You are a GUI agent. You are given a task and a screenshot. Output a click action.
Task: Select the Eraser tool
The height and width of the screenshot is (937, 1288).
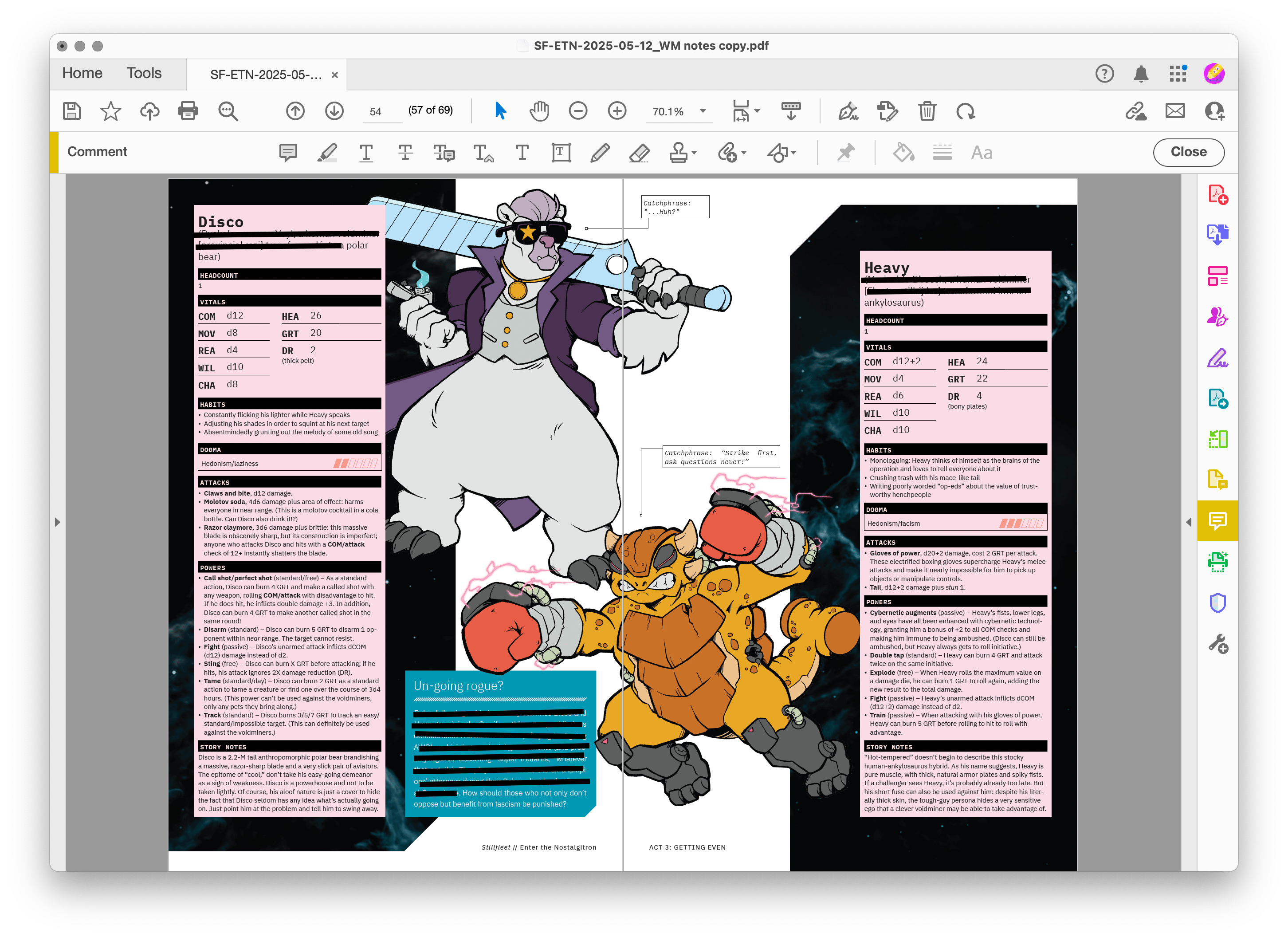pos(640,152)
